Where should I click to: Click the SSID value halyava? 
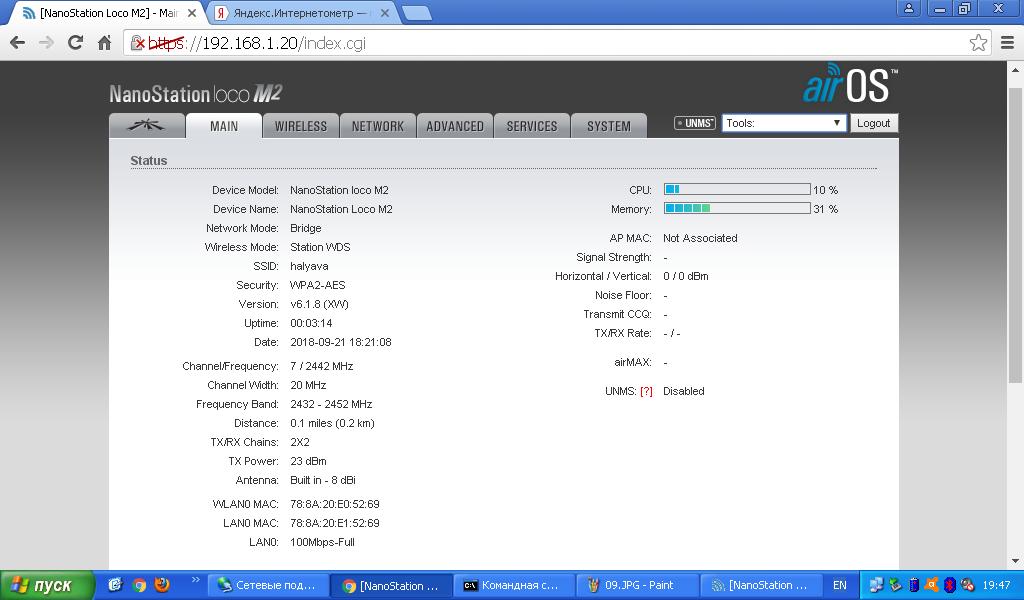(309, 266)
